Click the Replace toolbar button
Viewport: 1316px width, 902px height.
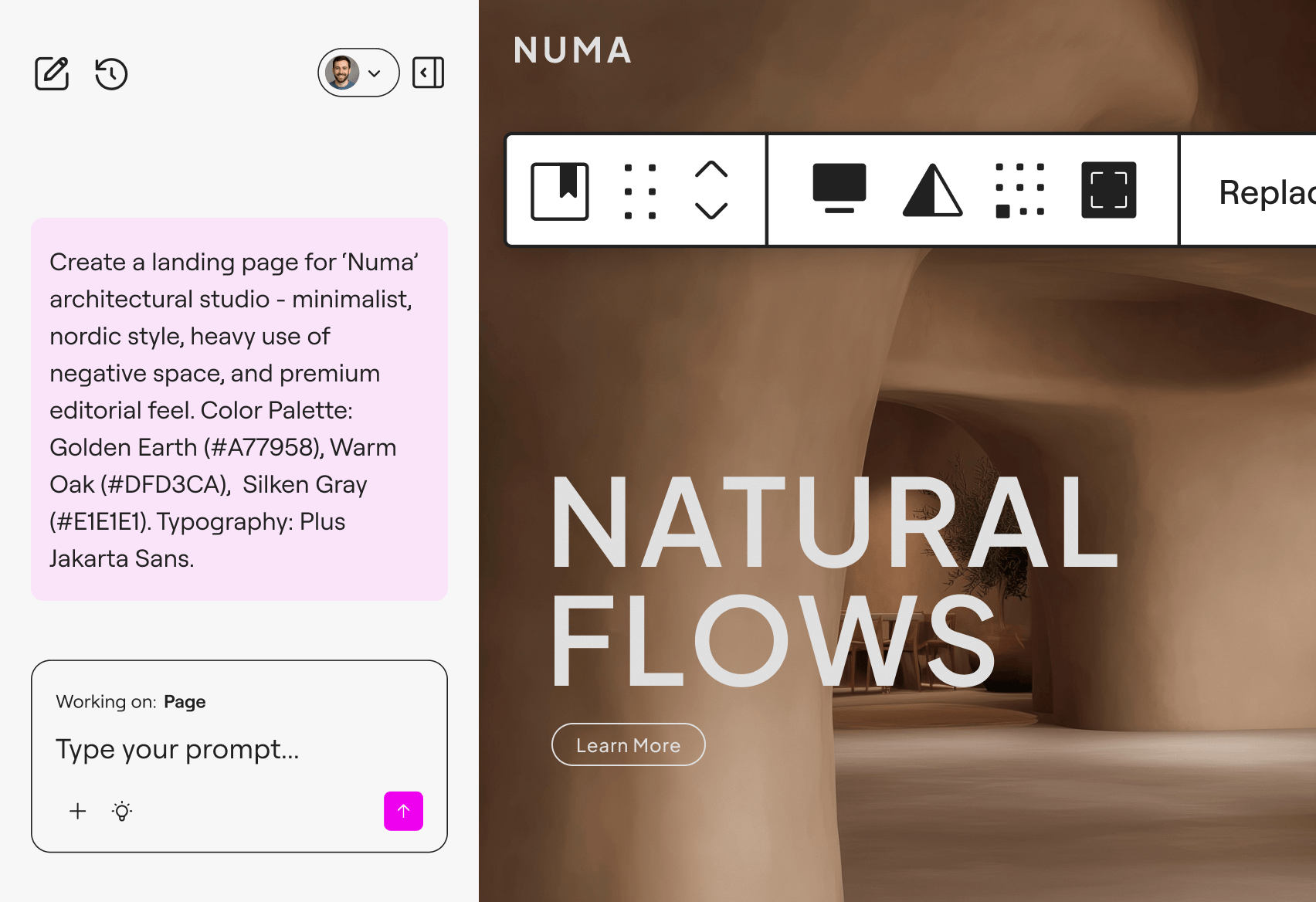1265,192
